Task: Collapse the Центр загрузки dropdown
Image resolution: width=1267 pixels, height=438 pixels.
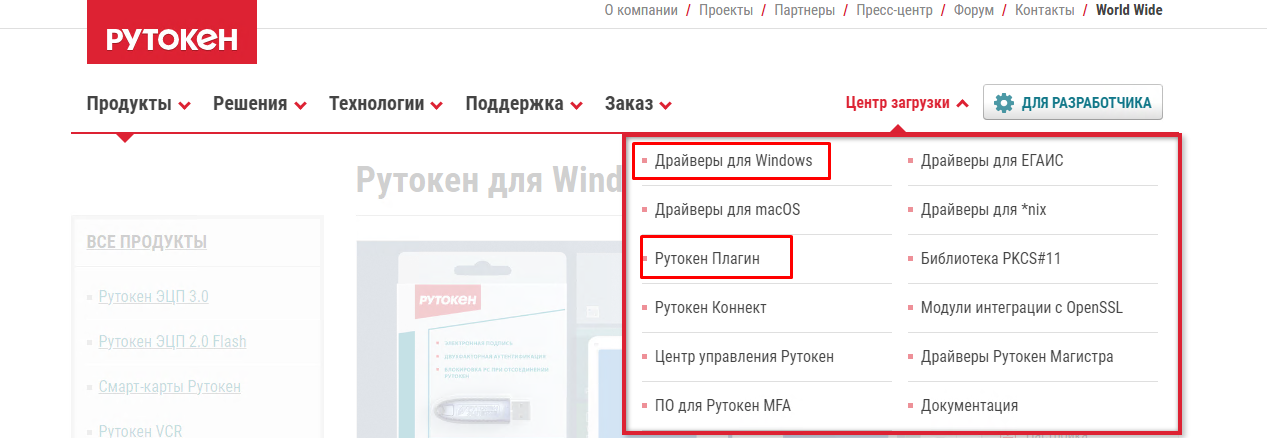Action: (x=962, y=103)
